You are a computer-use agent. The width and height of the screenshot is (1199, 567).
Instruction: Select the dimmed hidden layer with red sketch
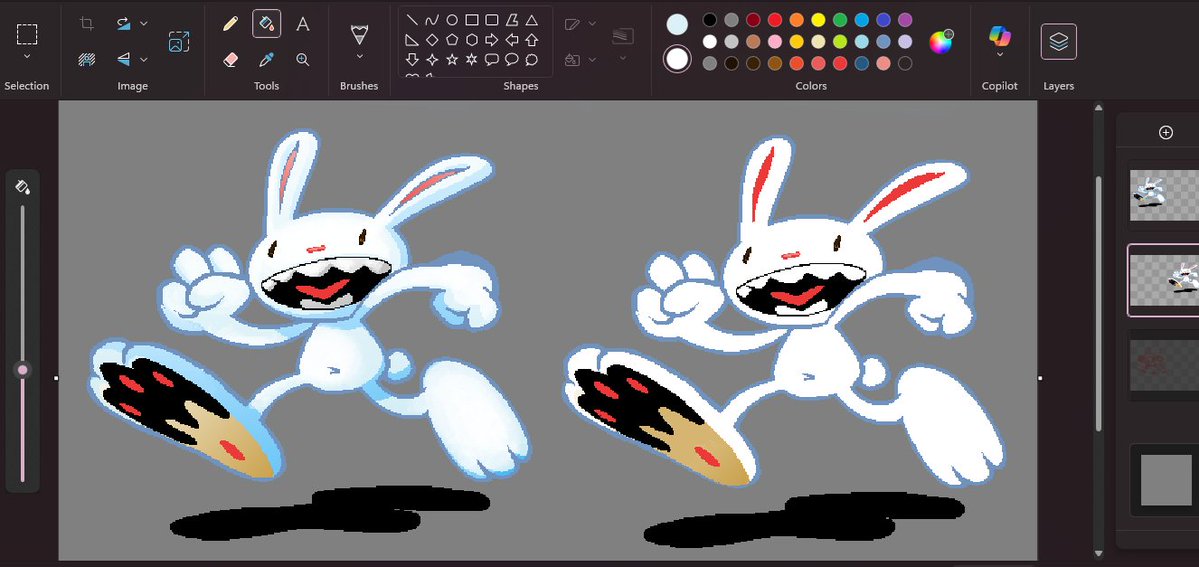pos(1164,365)
